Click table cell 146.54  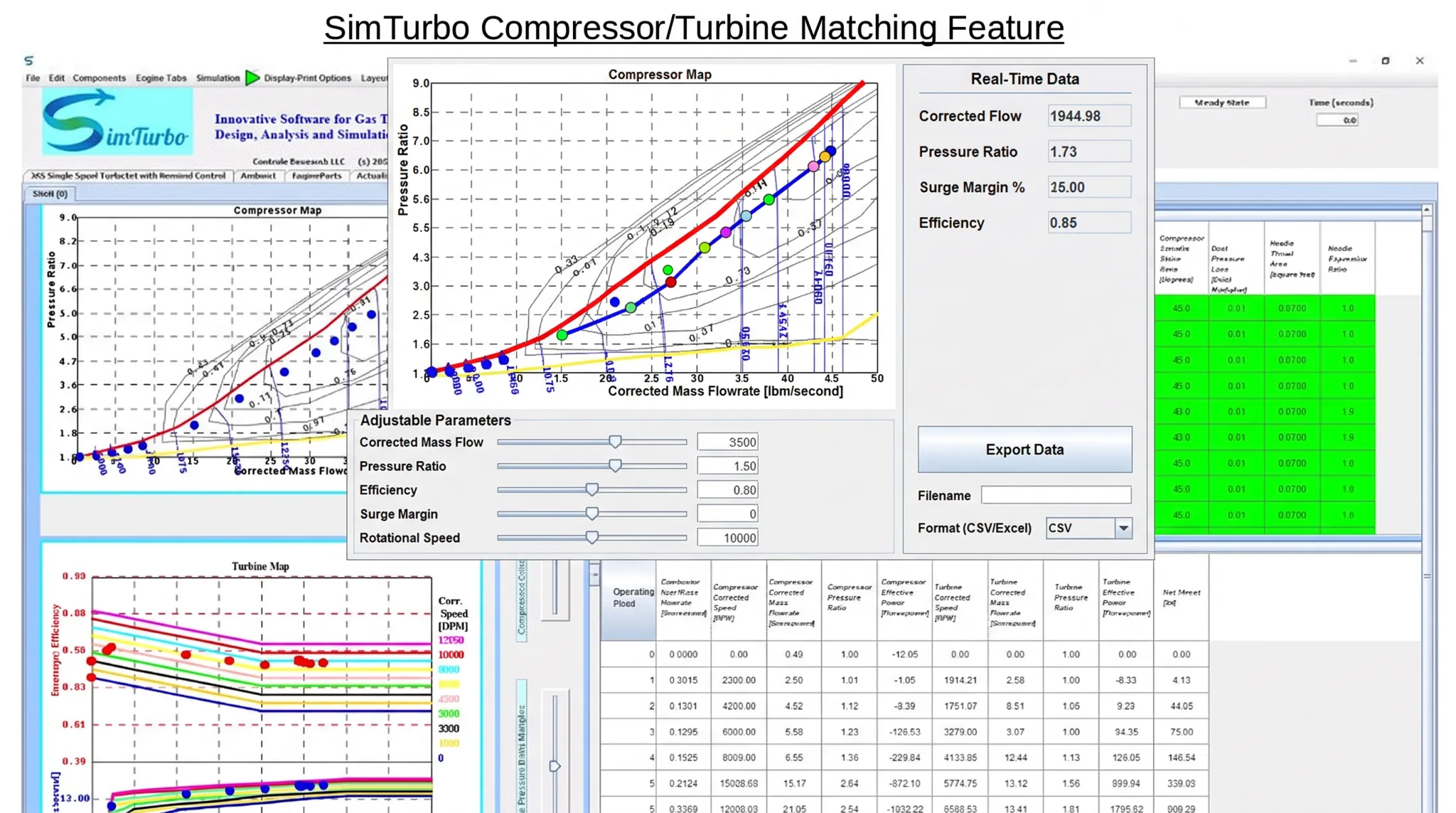click(x=1181, y=758)
